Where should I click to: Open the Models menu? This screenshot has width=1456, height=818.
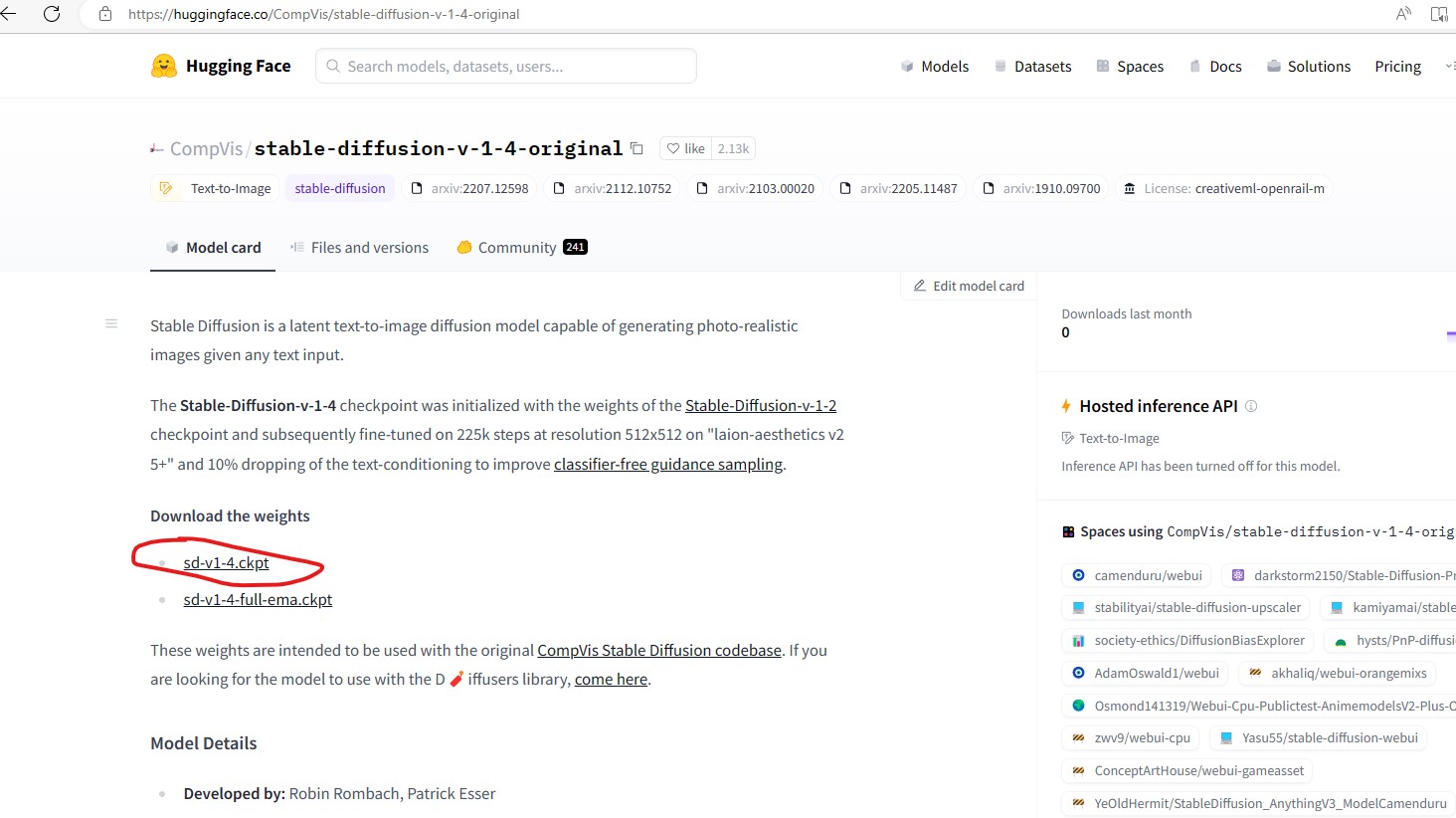coord(934,66)
